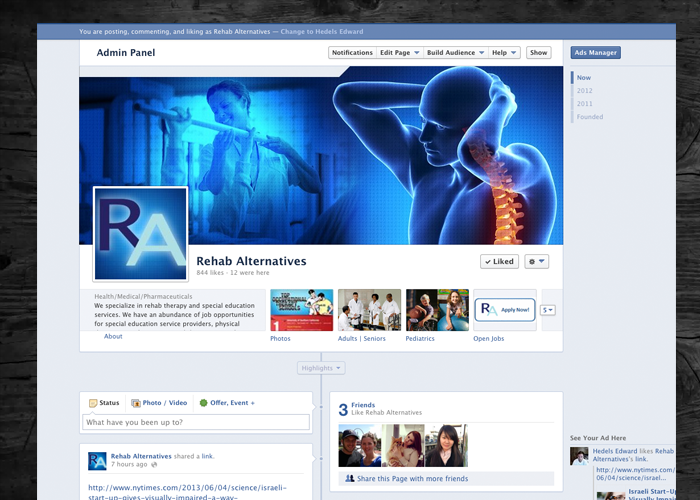Viewport: 700px width, 500px height.
Task: Open the Photos album thumbnail
Action: 301,310
